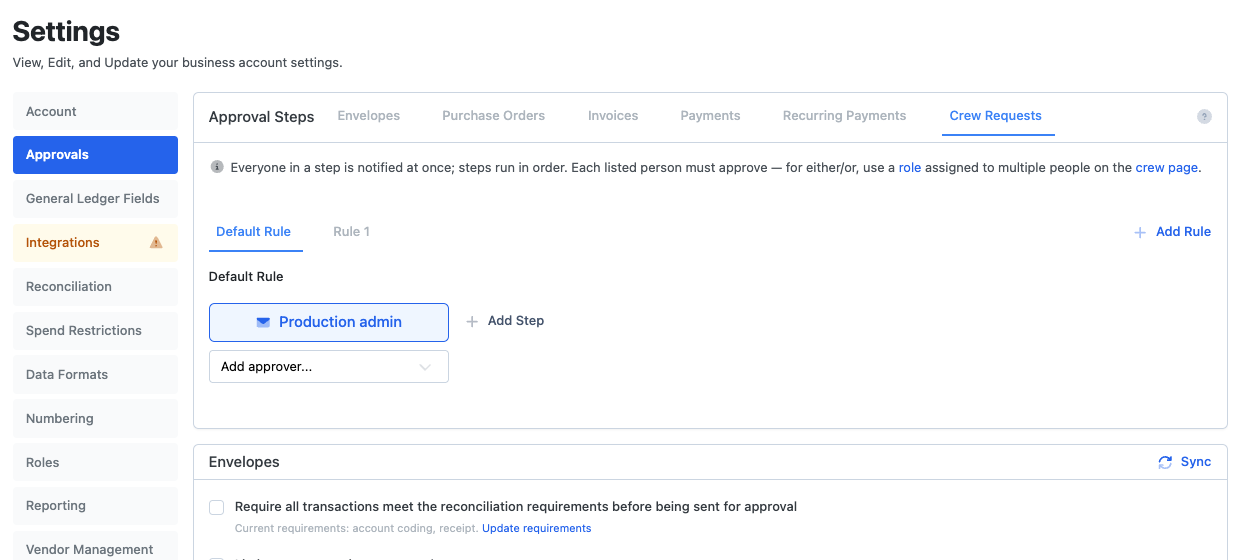
Task: Click the Add Rule button
Action: coord(1172,232)
